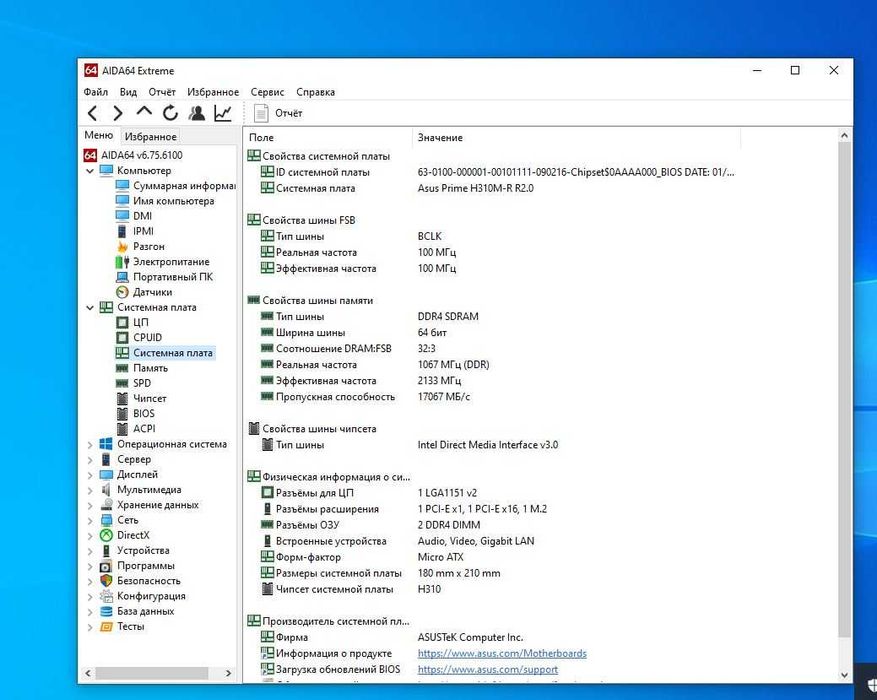This screenshot has width=877, height=700.
Task: Click the up-level arrow toolbar icon
Action: tap(144, 112)
